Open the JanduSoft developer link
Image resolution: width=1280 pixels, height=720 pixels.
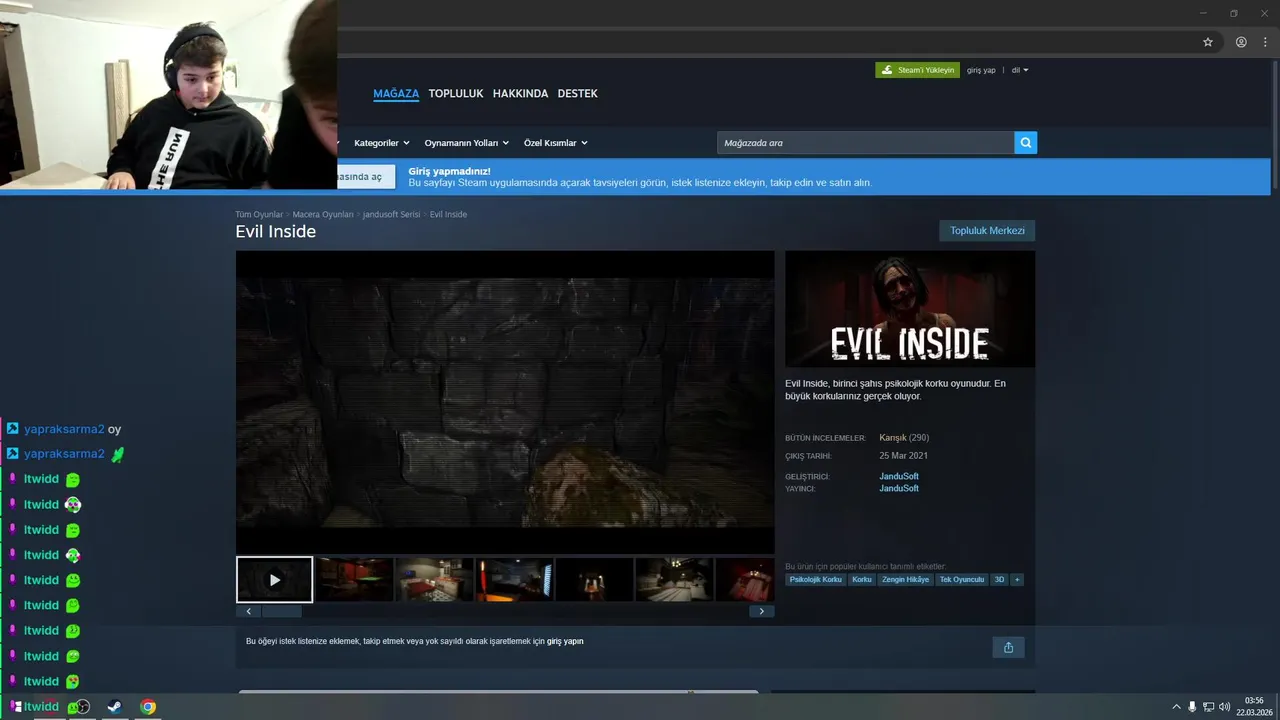point(899,476)
